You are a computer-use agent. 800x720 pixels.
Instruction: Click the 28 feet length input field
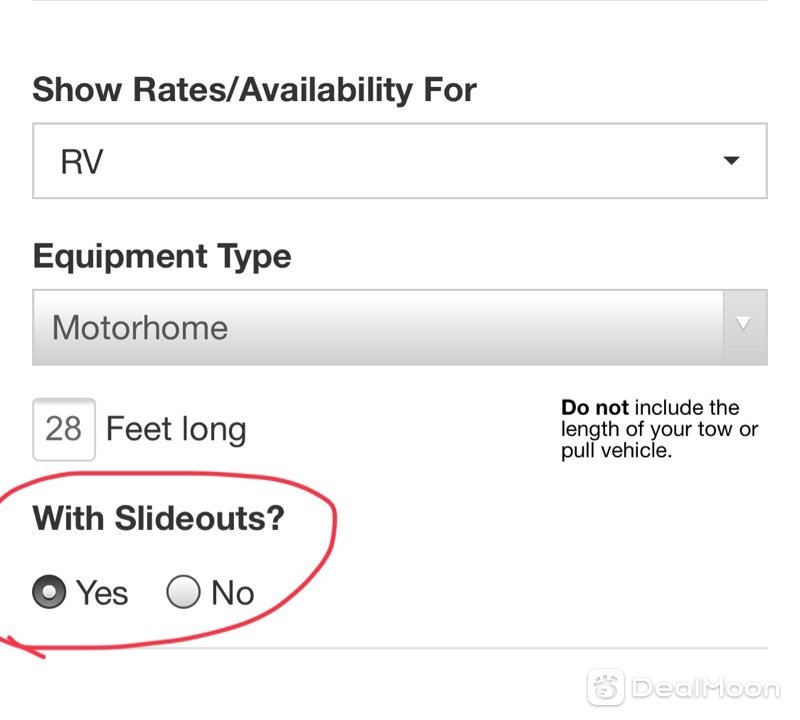(x=64, y=429)
